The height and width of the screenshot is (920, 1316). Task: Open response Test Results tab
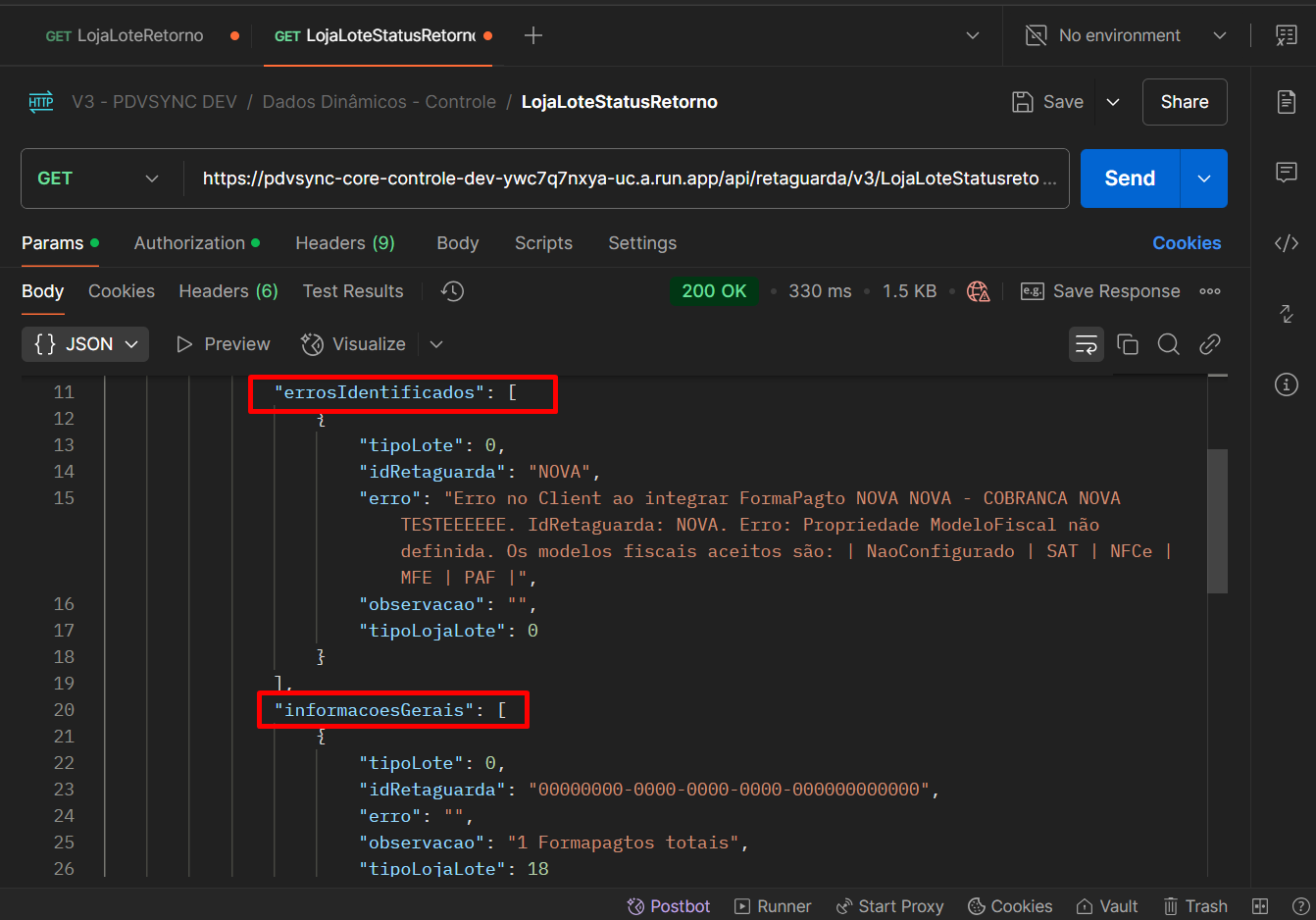353,291
